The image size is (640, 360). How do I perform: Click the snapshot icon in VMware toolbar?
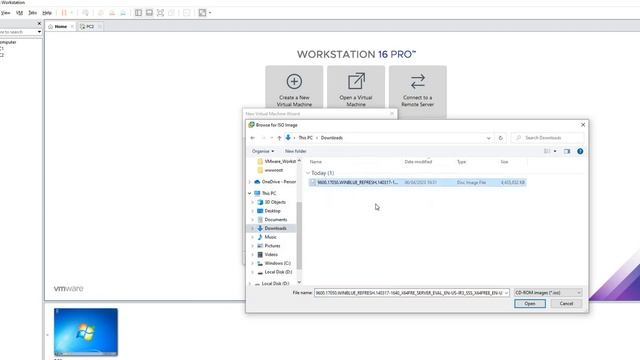[85, 13]
